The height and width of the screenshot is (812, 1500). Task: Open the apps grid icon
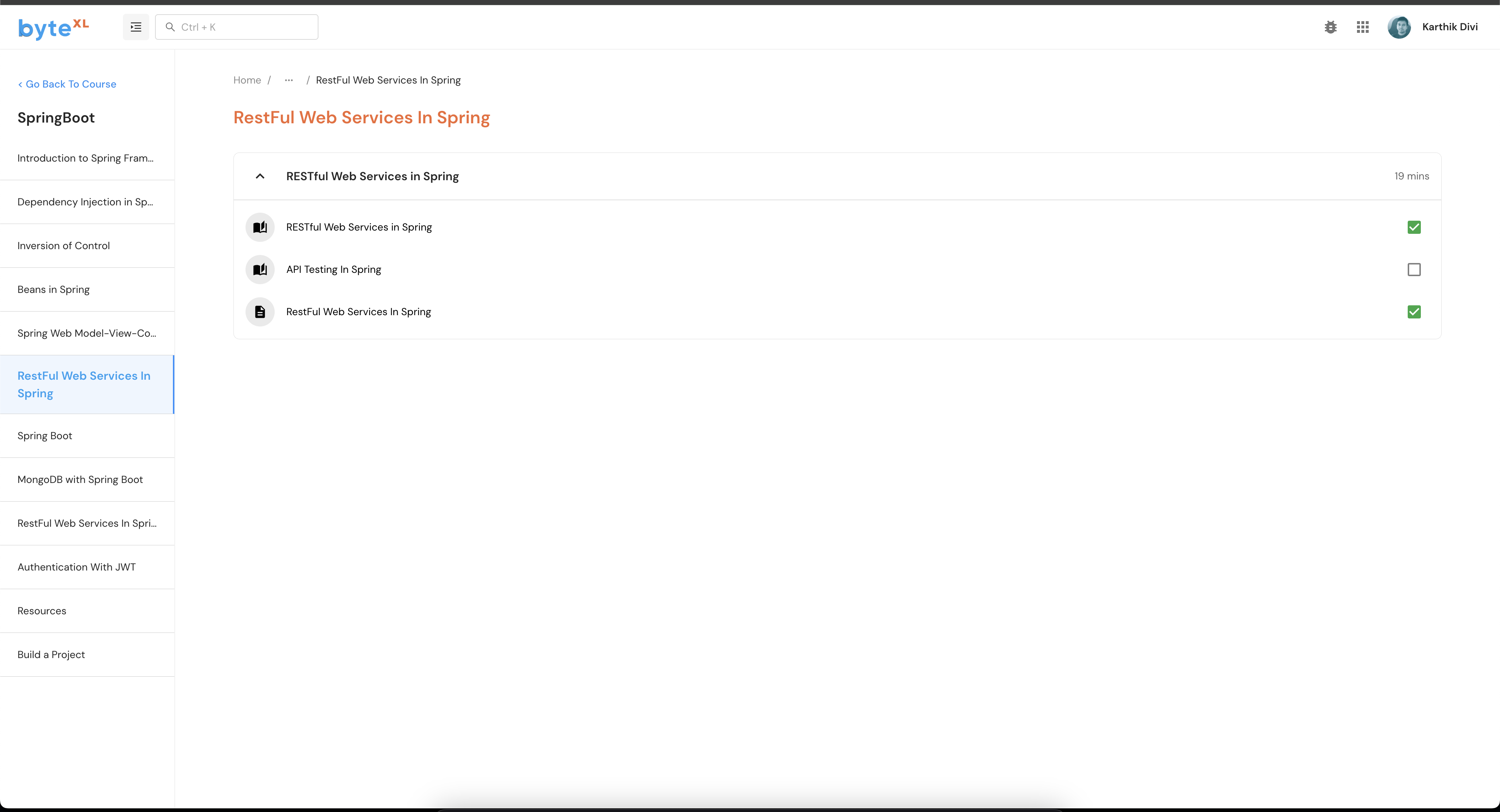1362,27
